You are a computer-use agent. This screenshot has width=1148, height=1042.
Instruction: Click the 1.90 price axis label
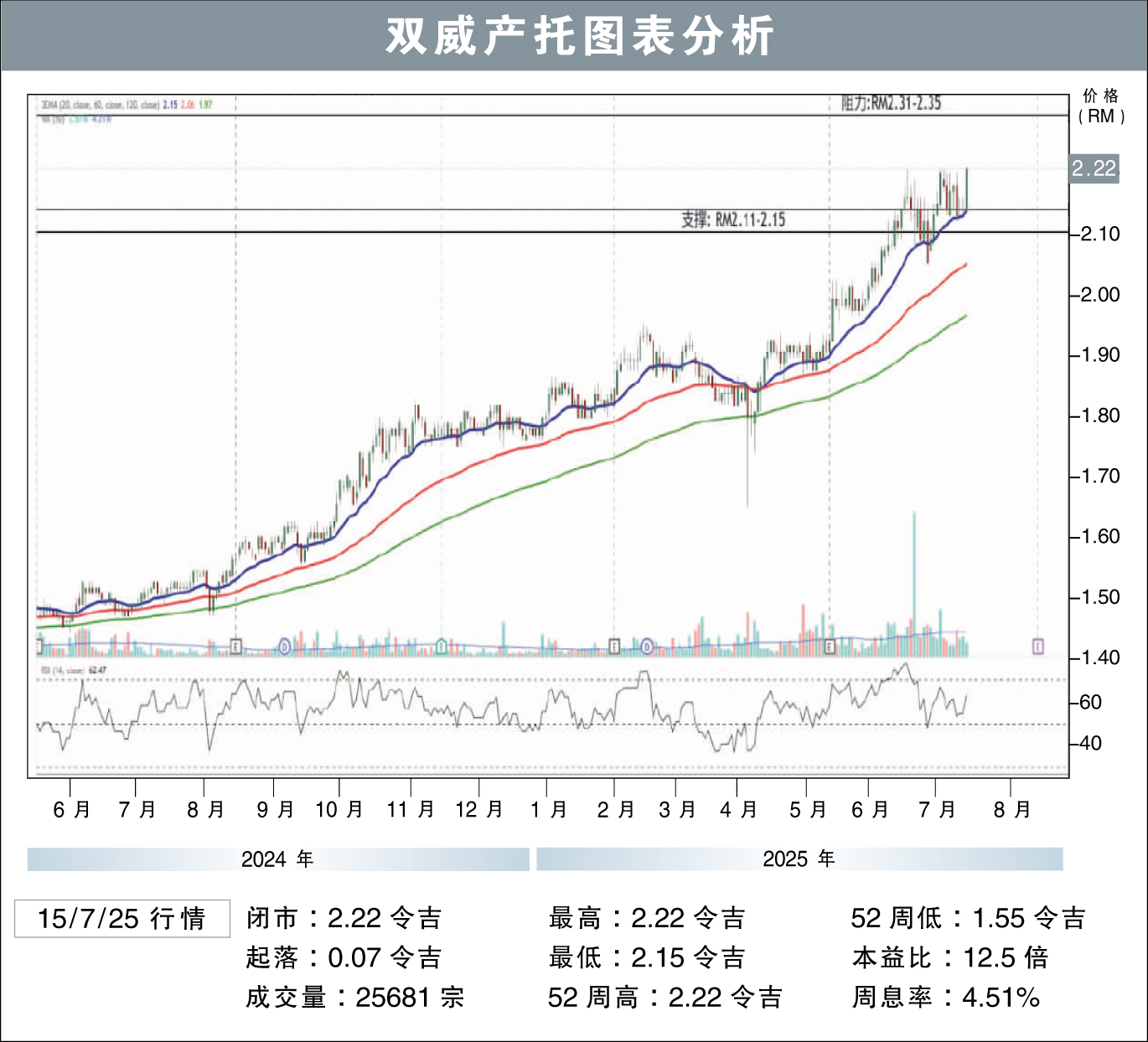point(1100,355)
